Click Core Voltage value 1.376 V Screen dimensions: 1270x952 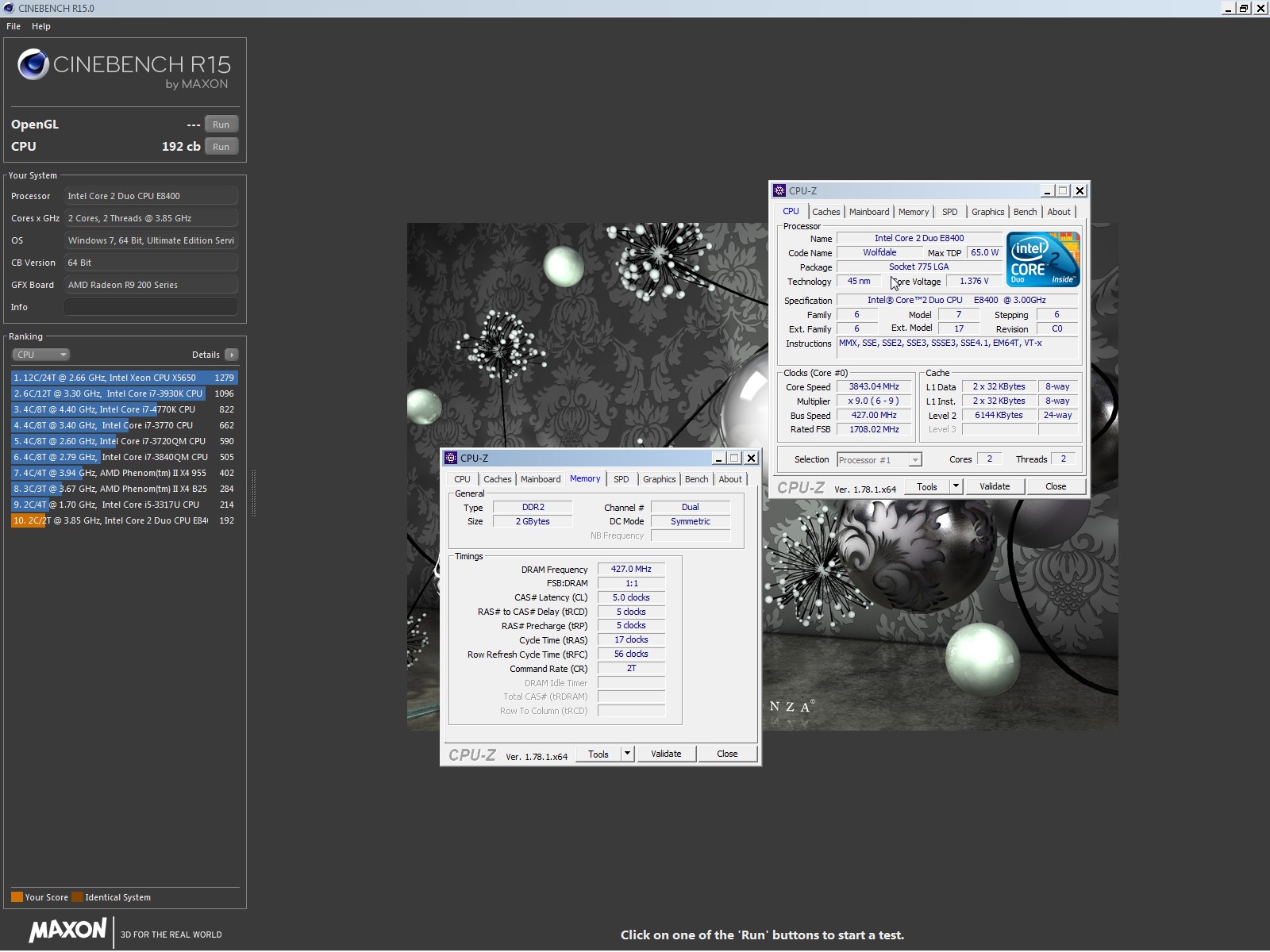974,282
